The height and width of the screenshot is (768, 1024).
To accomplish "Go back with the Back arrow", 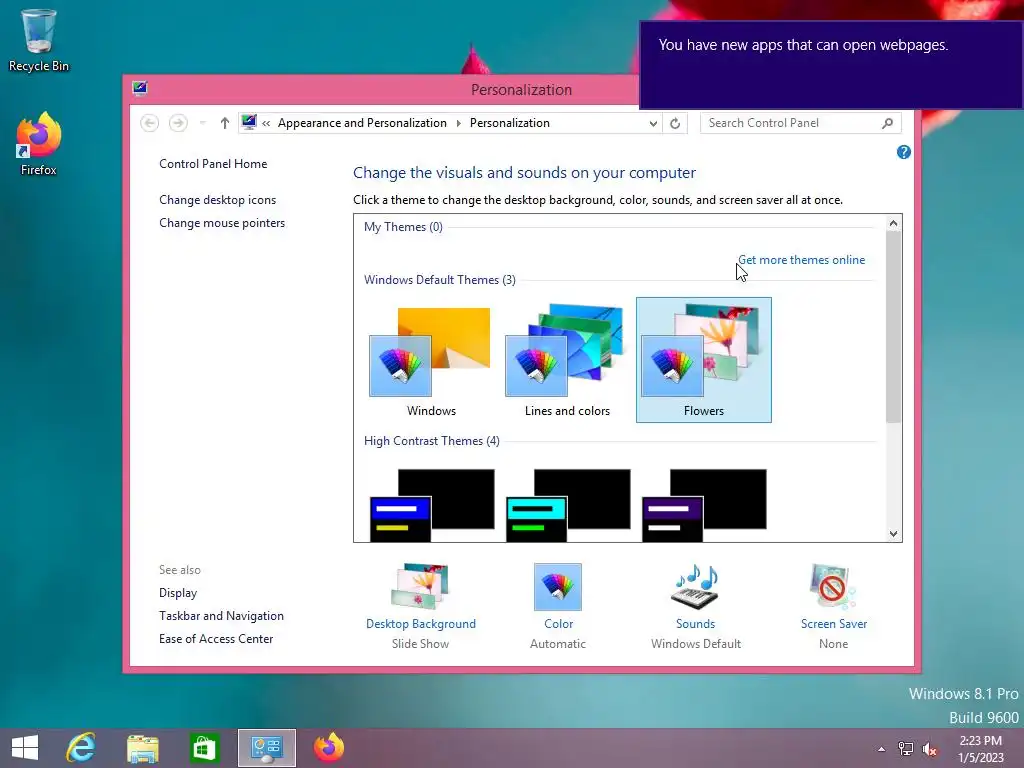I will click(150, 123).
